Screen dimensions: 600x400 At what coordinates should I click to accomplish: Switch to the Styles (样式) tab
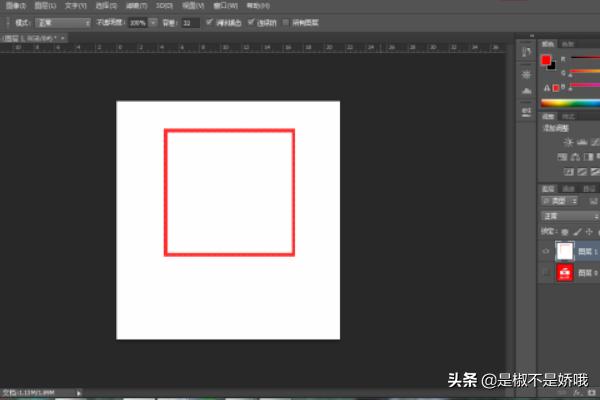569,116
